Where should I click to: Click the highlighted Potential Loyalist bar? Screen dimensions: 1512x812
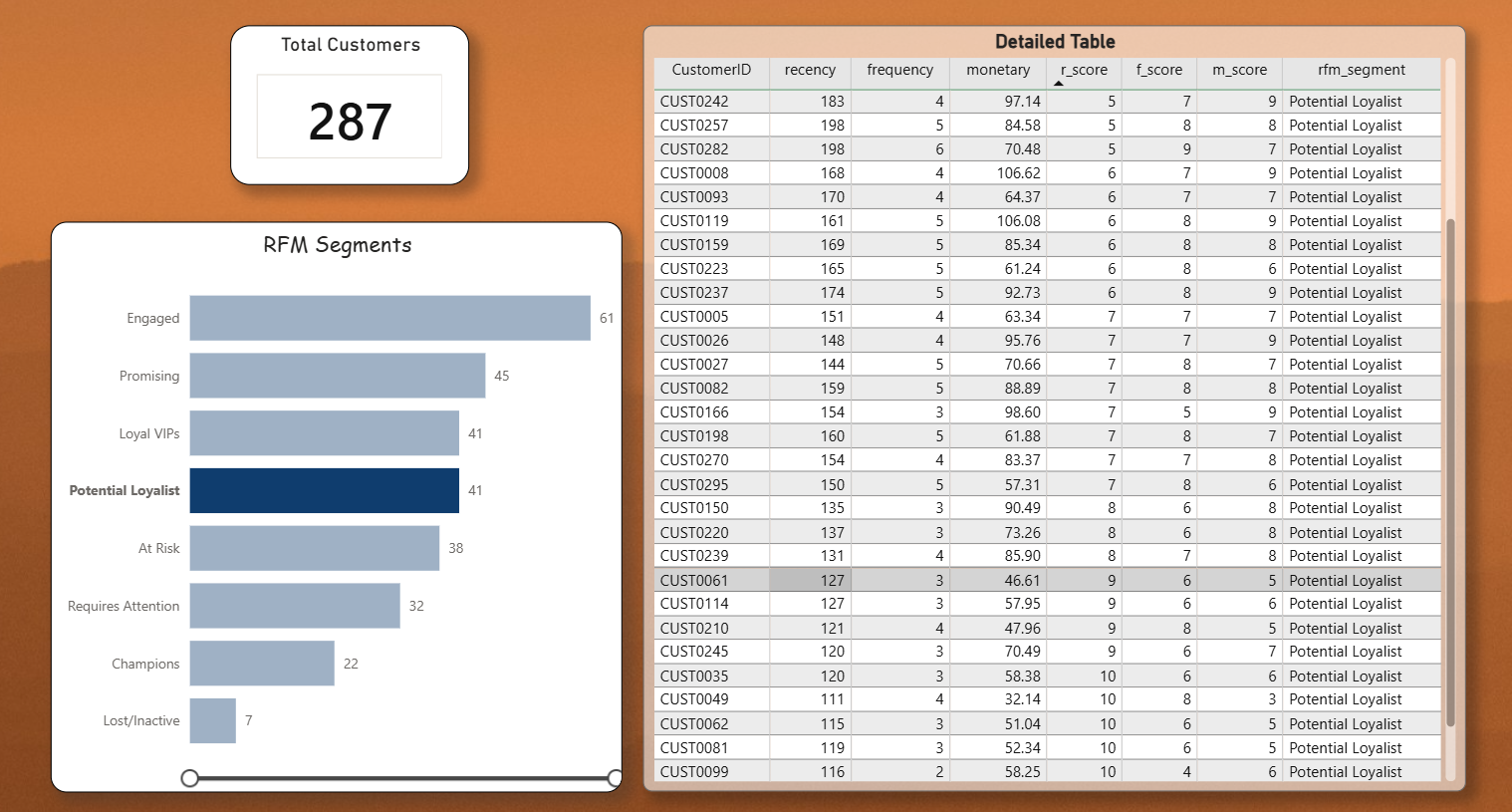(x=325, y=490)
